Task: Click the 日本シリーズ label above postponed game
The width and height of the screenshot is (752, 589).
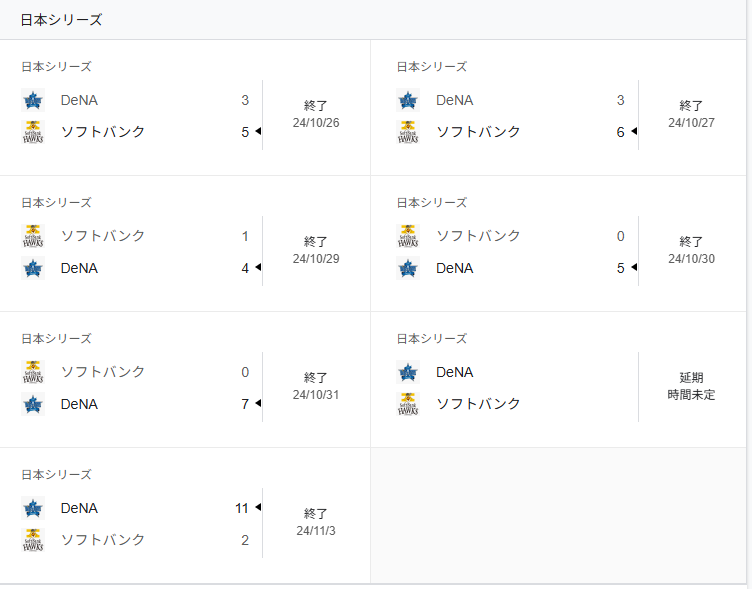Action: [431, 339]
